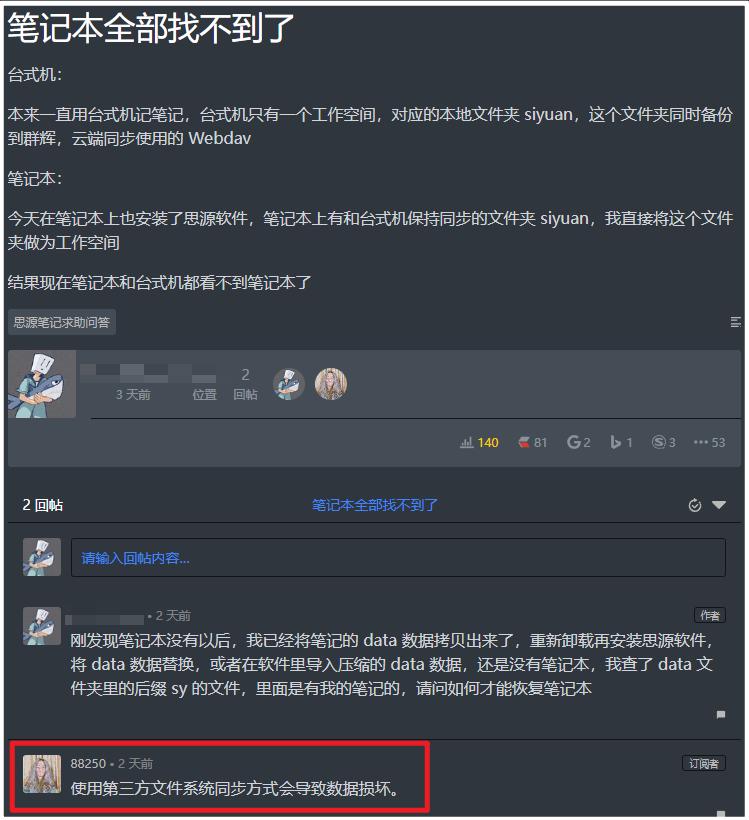
Task: Click the 订阅者 badge on 88250's reply
Action: pyautogui.click(x=703, y=764)
